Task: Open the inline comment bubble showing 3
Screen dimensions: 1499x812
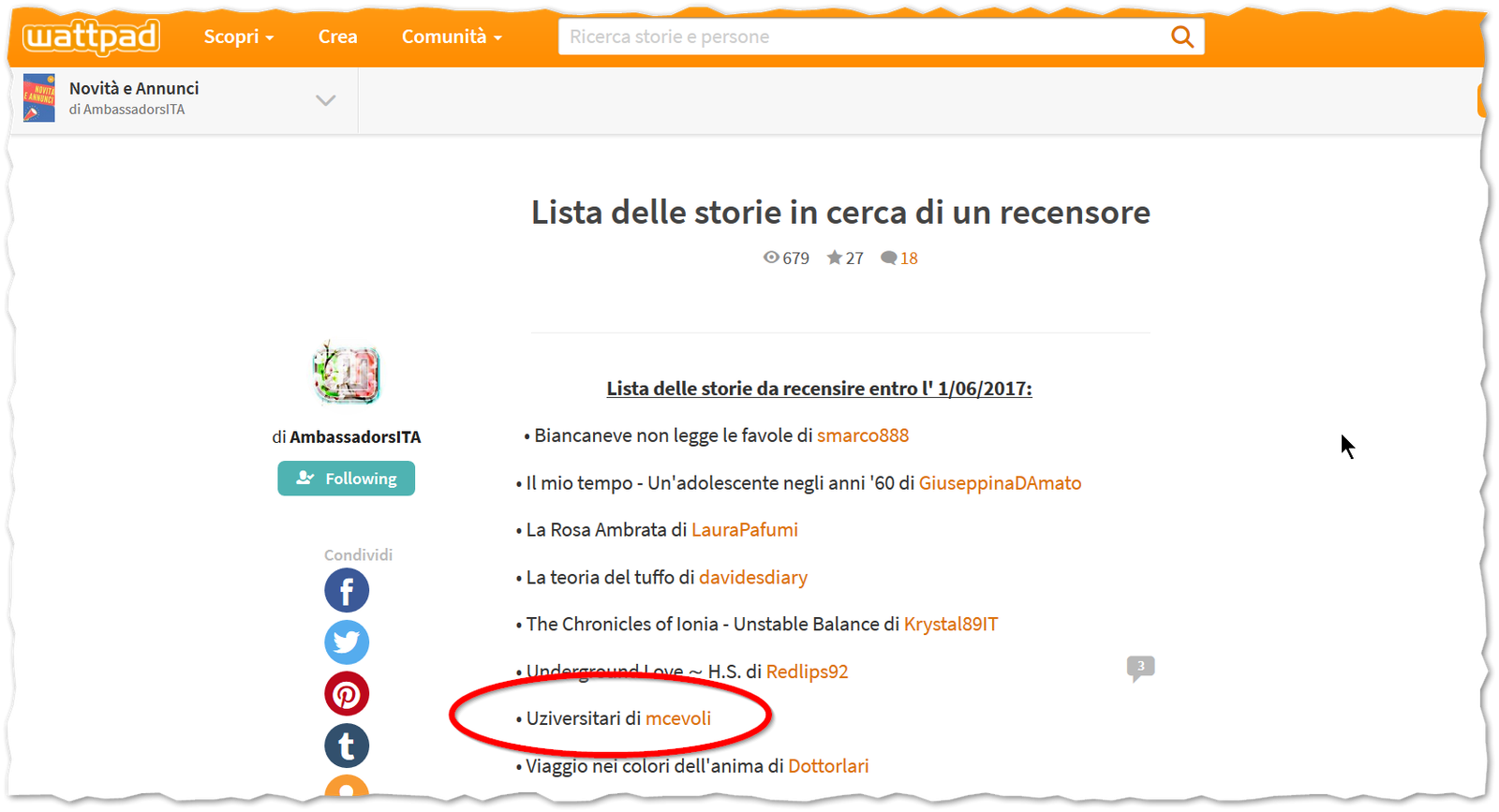Action: pos(1140,668)
